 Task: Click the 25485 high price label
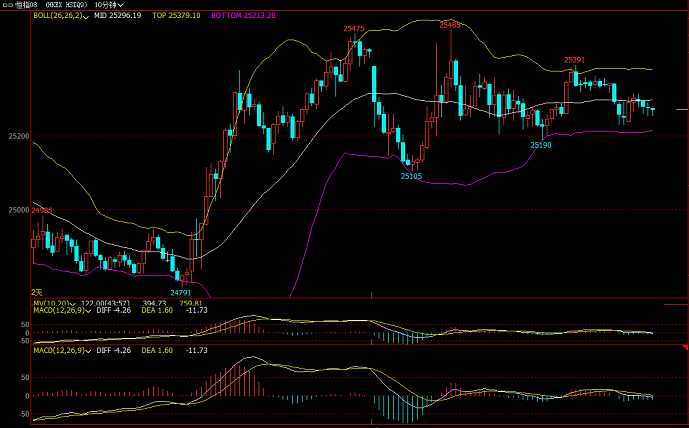[450, 24]
